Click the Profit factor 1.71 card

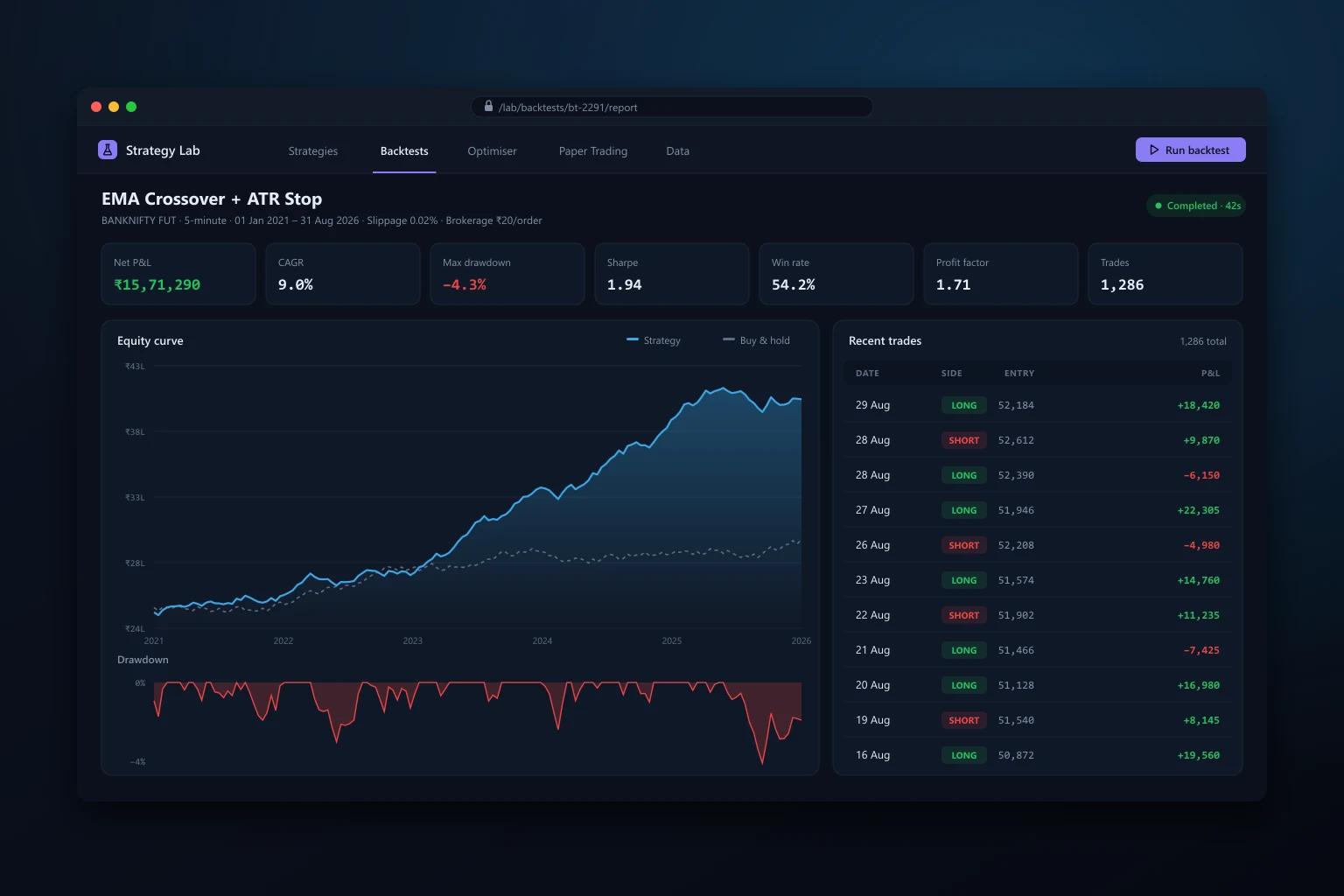1001,274
